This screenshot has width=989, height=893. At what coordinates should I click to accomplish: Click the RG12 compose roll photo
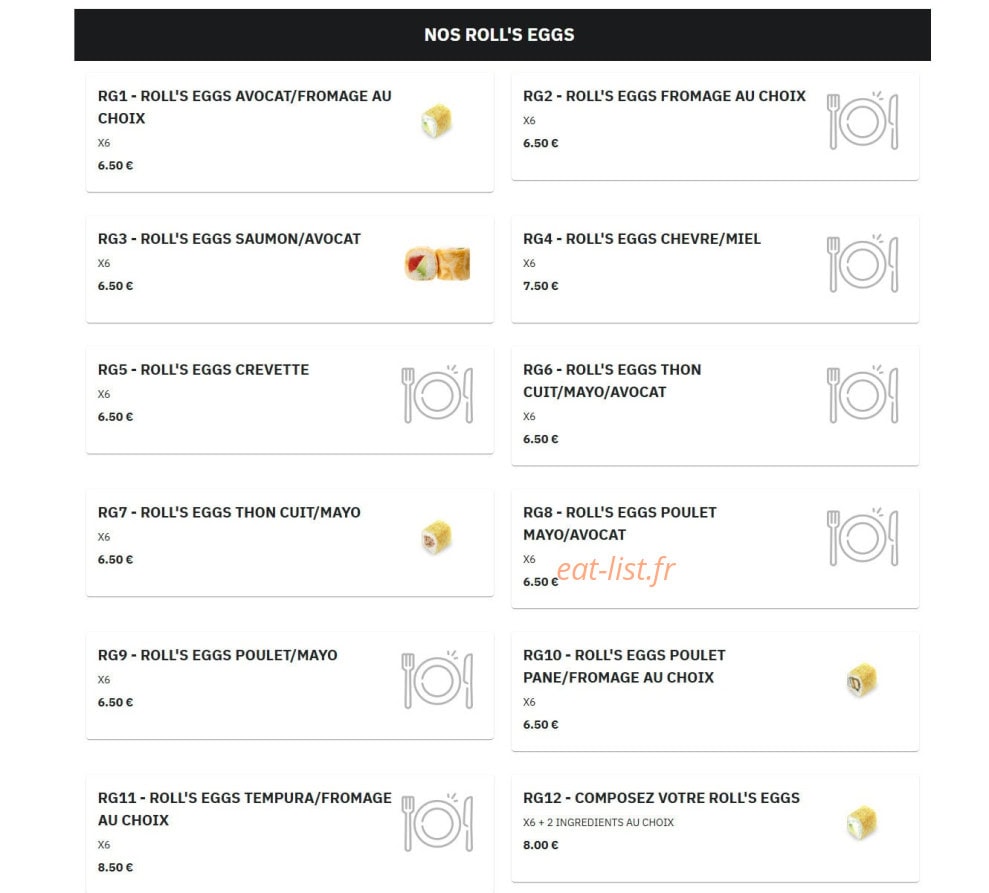862,822
